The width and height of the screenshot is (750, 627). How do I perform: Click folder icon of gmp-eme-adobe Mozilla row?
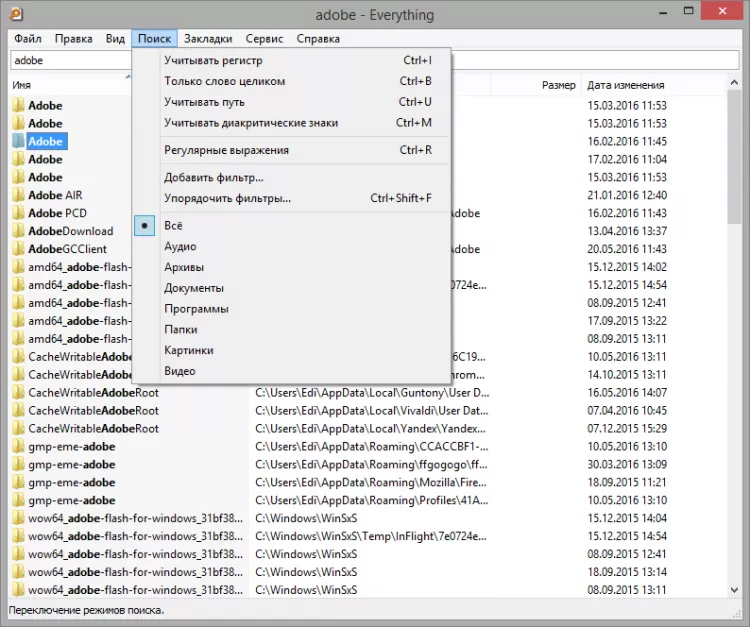click(18, 482)
